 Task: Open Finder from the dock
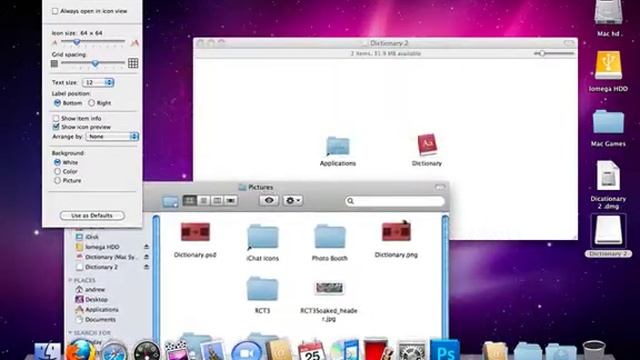coord(47,352)
